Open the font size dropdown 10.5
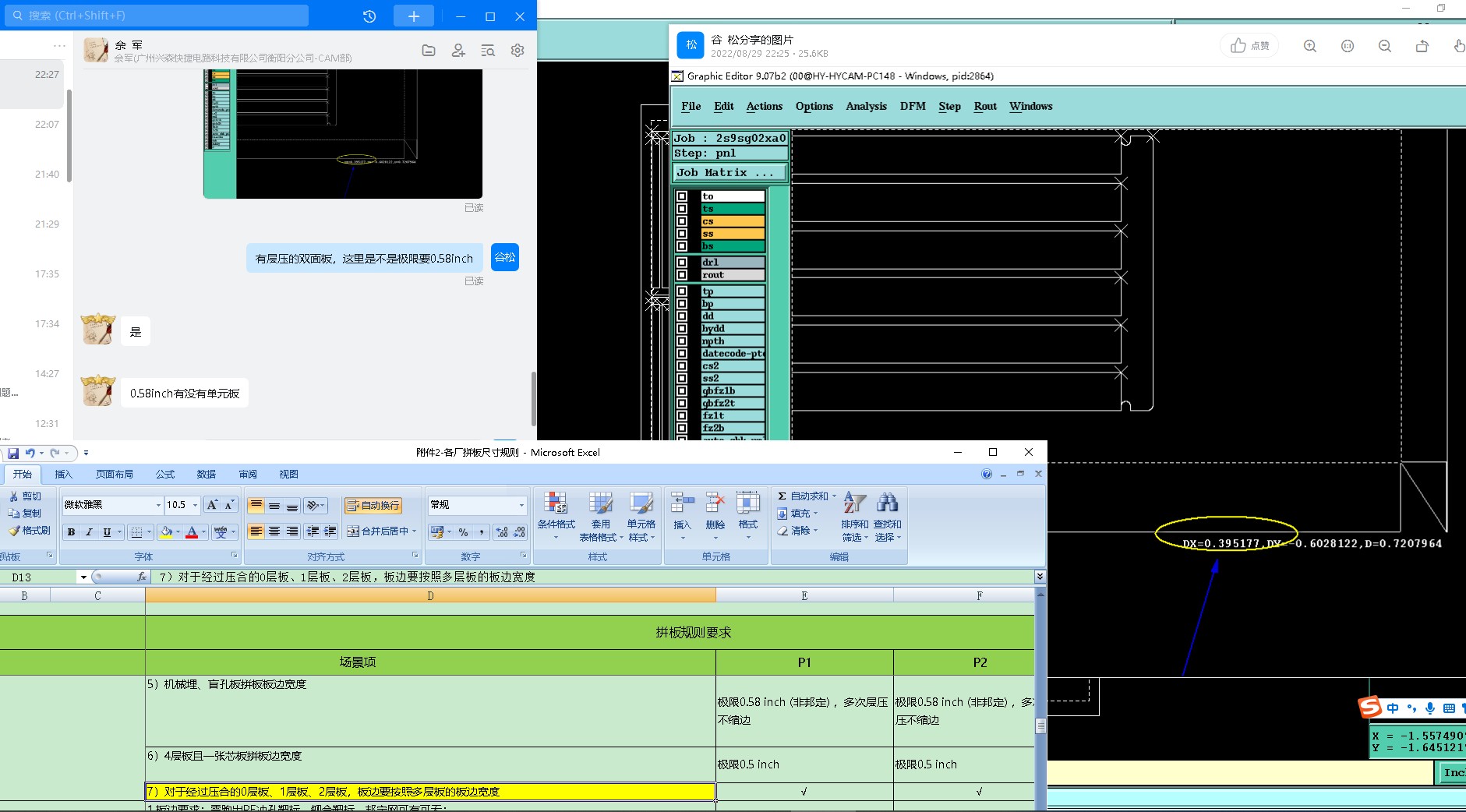 tap(195, 505)
